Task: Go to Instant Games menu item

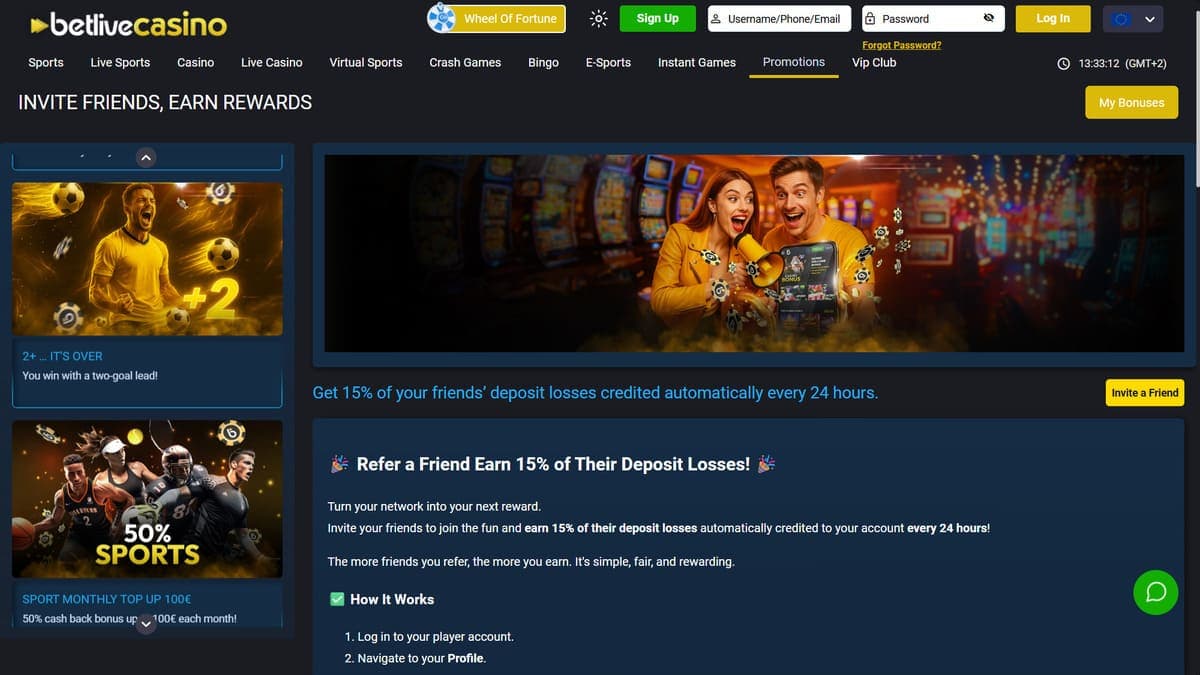Action: (x=697, y=62)
